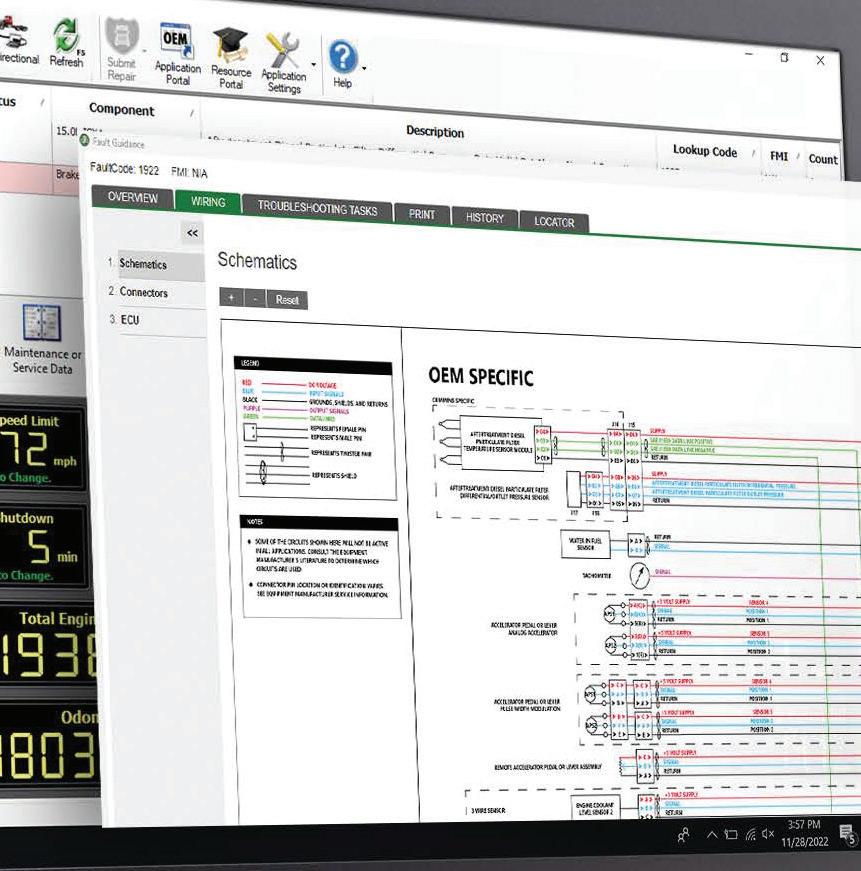Sort by the Component column header

[x=122, y=110]
